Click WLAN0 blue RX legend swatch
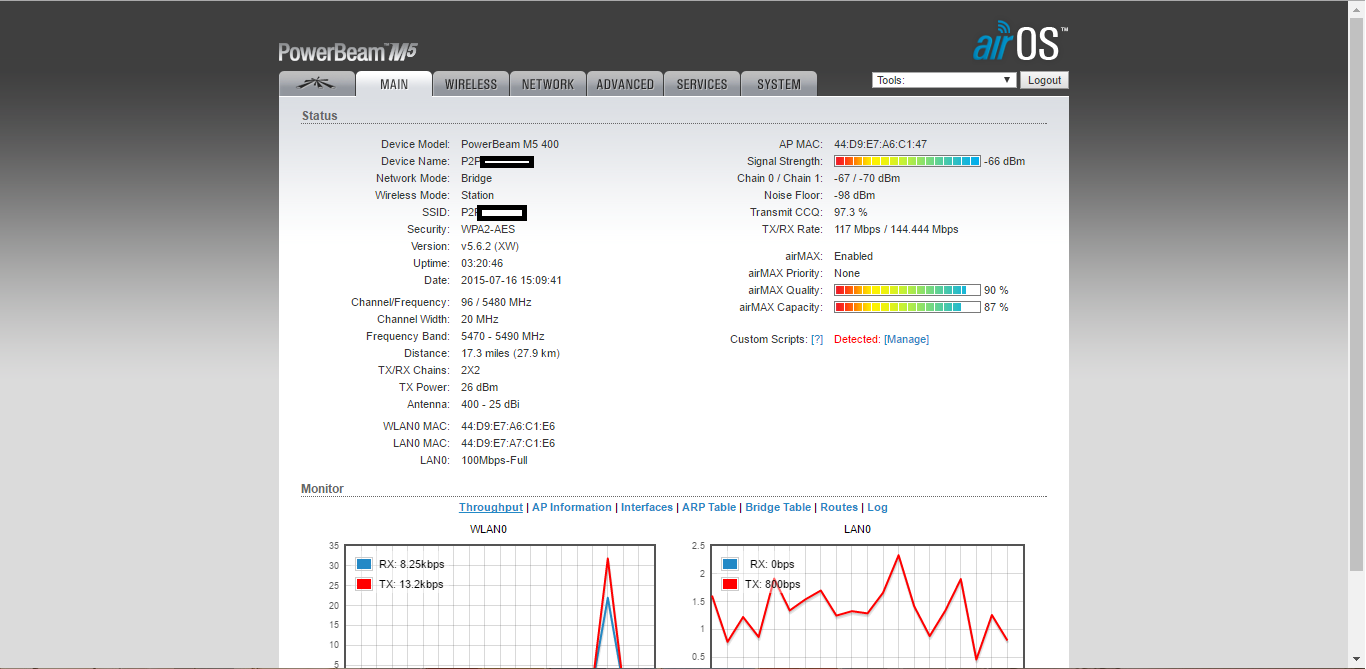Image resolution: width=1366 pixels, height=669 pixels. (364, 564)
